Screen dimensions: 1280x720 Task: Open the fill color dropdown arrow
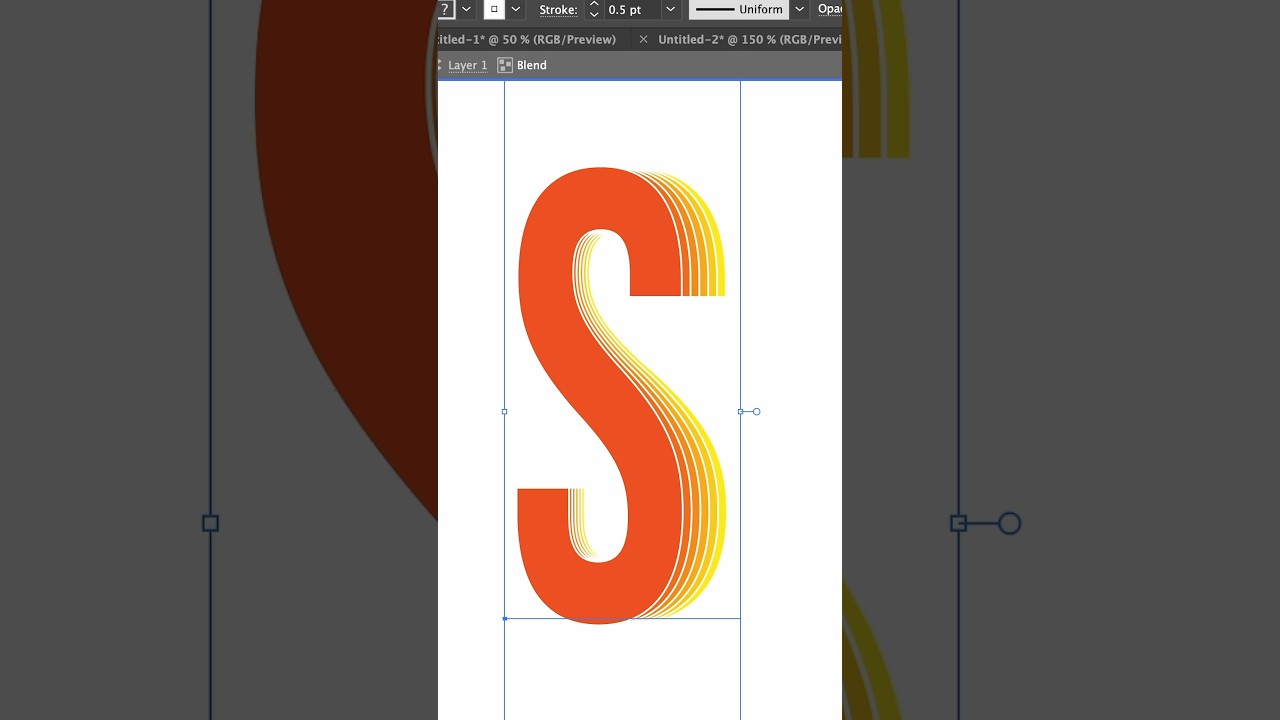[466, 9]
